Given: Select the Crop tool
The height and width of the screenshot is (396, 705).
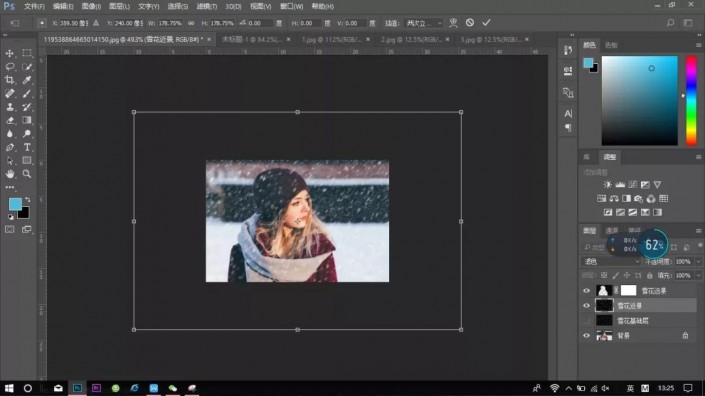Looking at the screenshot, I should click(9, 80).
